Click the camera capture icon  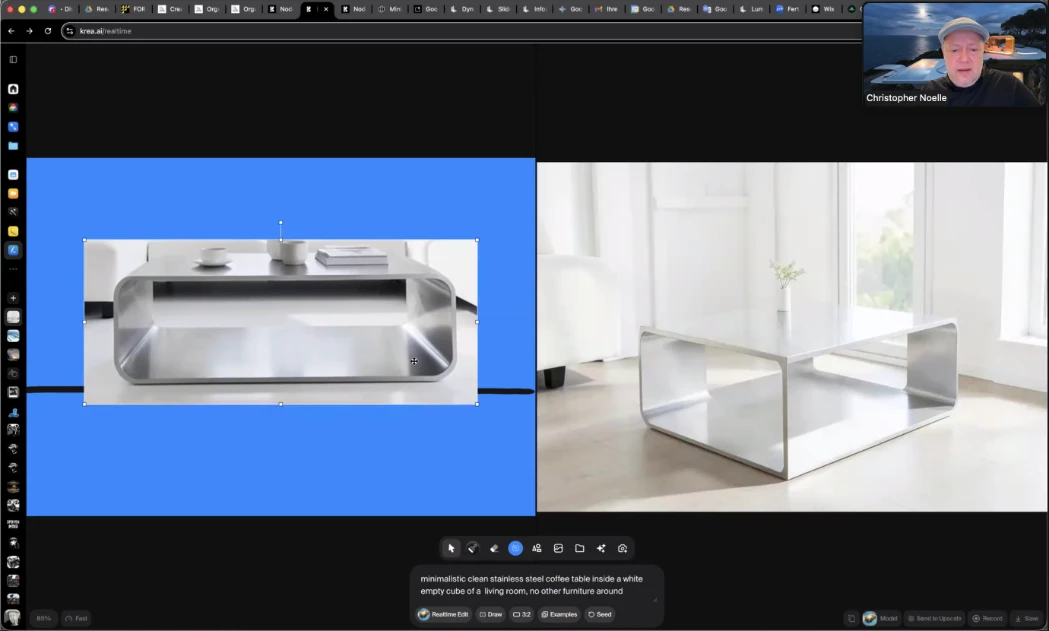coord(622,548)
